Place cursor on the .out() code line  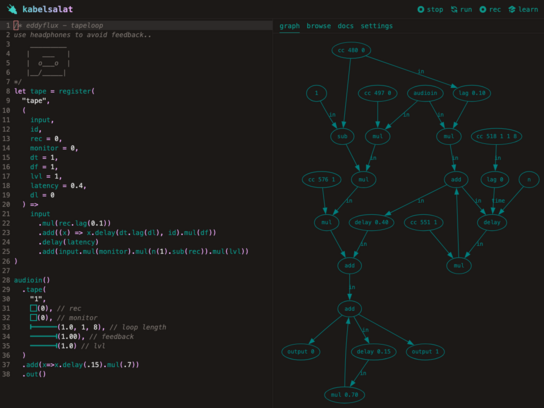pyautogui.click(x=34, y=374)
